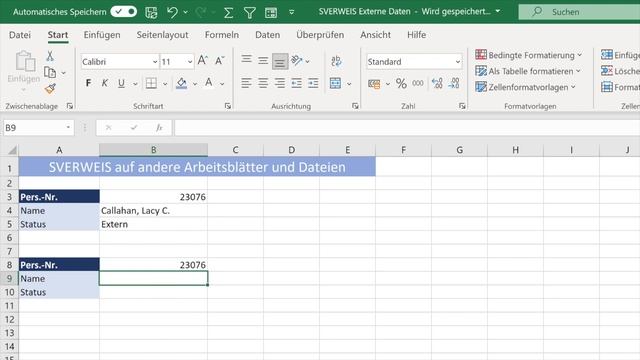
Task: Click the filter funnel icon
Action: 249,13
